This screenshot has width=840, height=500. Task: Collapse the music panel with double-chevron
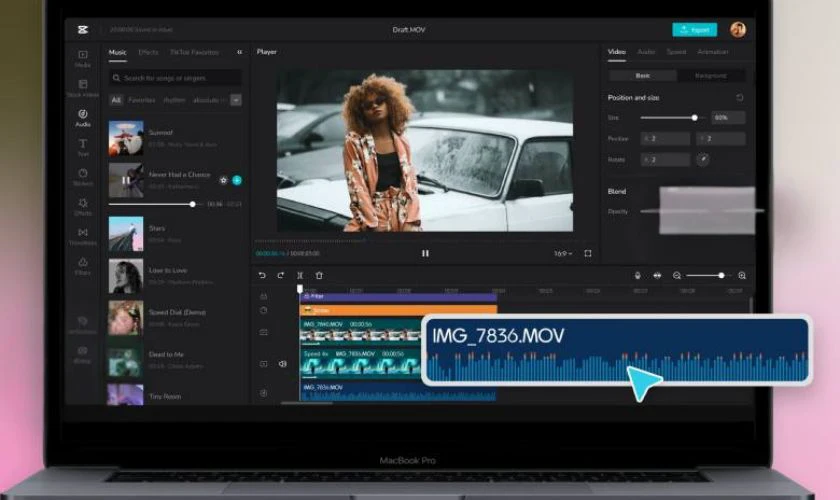pos(239,52)
